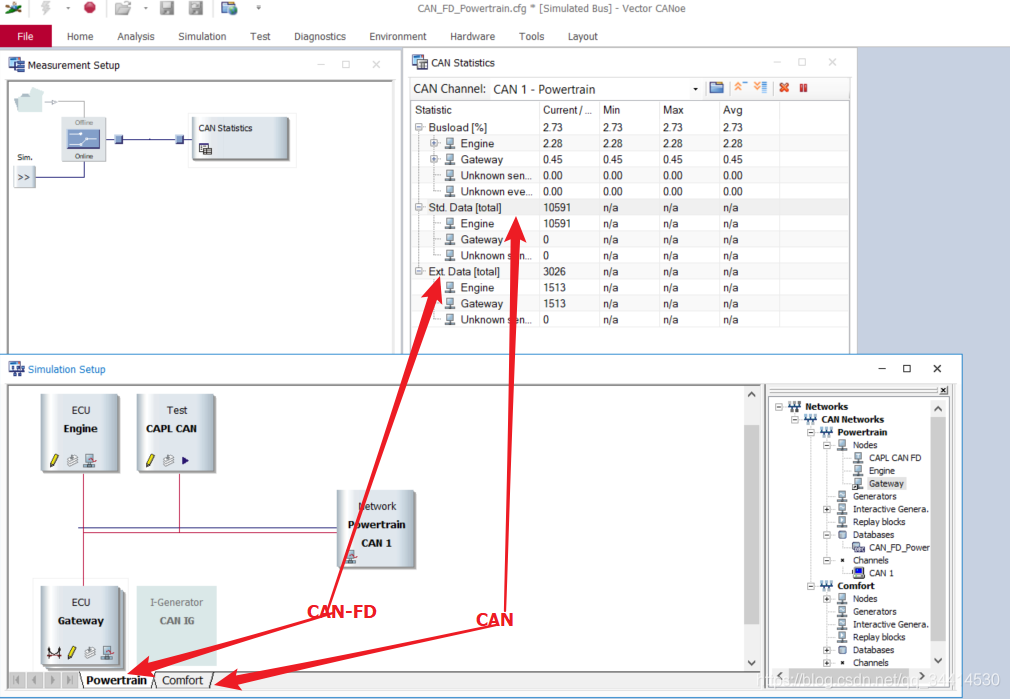1010x699 pixels.
Task: Click the Gateway node bridge icon
Action: click(x=54, y=653)
